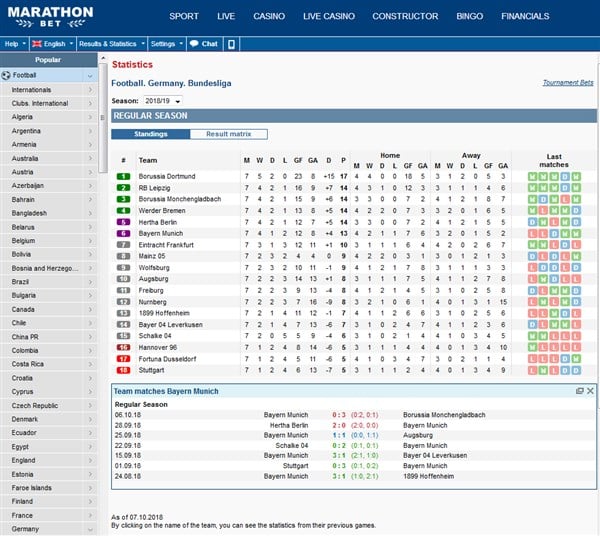
Task: Select Argentina in the sidebar
Action: (x=26, y=131)
